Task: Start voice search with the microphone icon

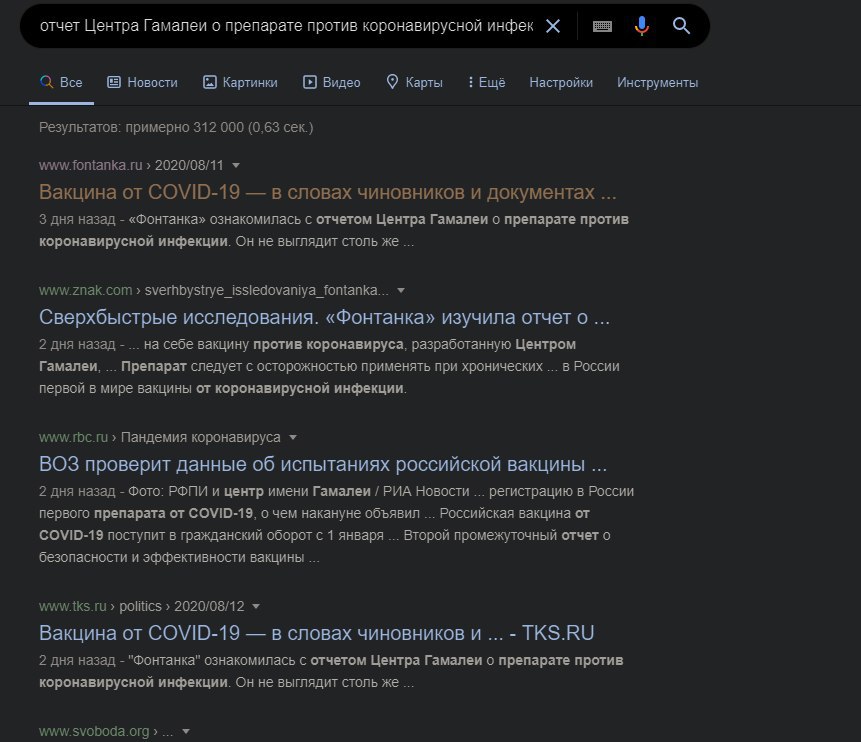Action: 641,26
